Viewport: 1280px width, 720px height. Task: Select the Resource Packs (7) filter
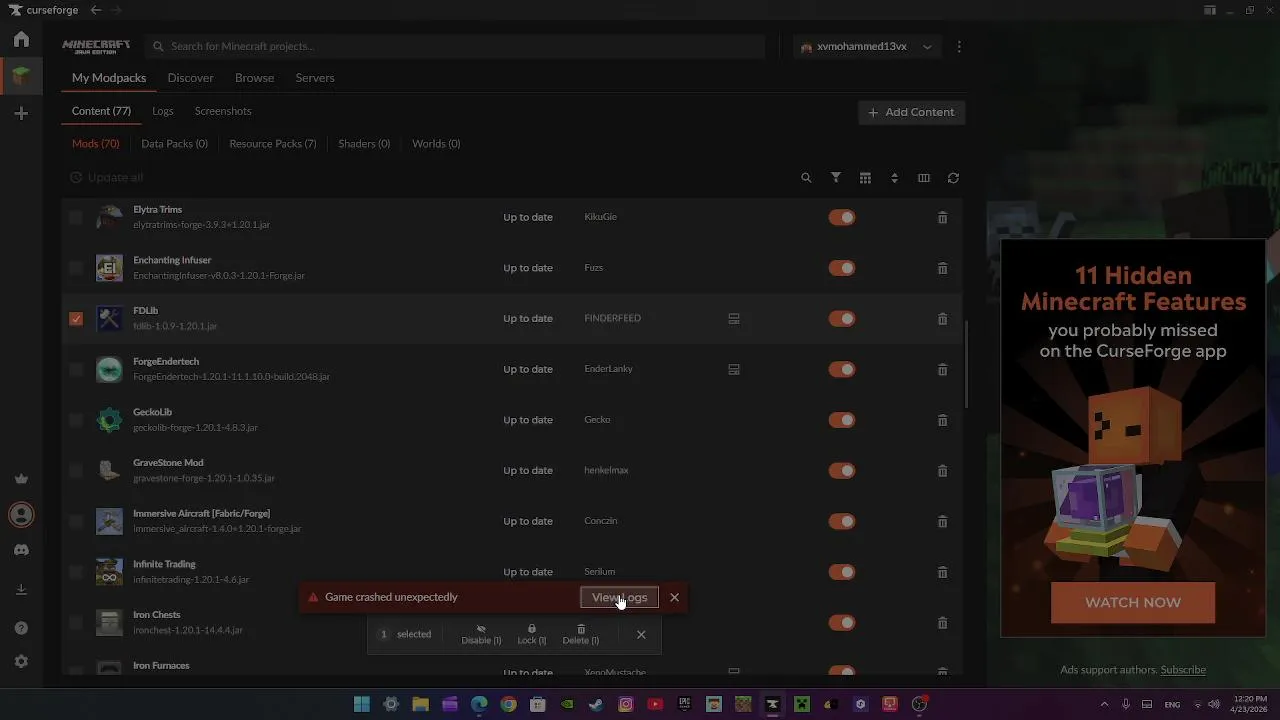click(x=273, y=144)
